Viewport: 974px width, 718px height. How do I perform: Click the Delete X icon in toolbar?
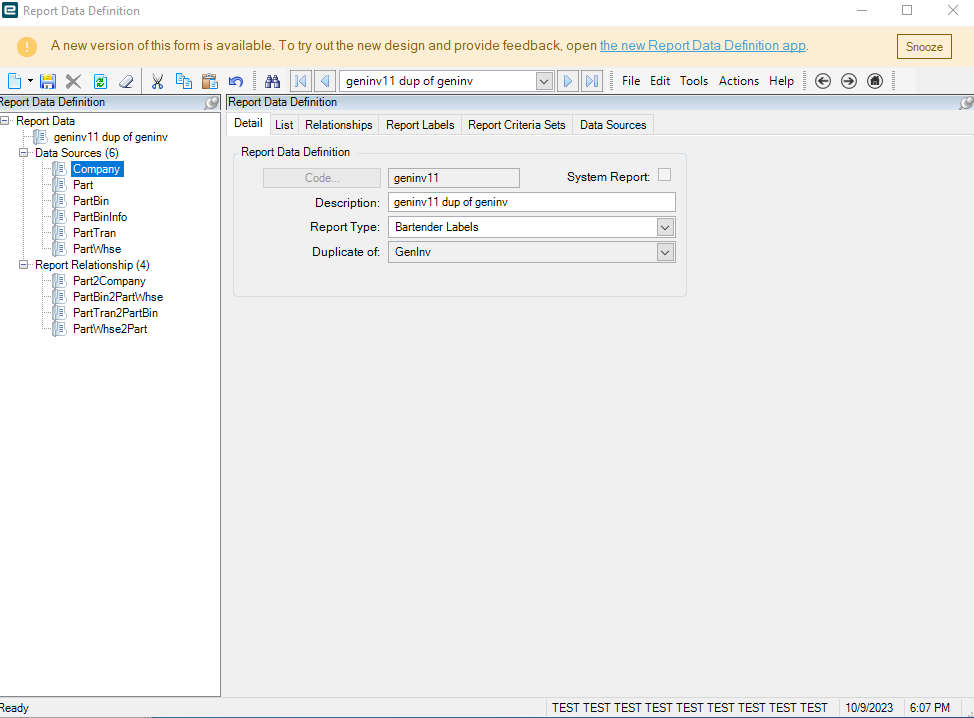click(x=73, y=81)
